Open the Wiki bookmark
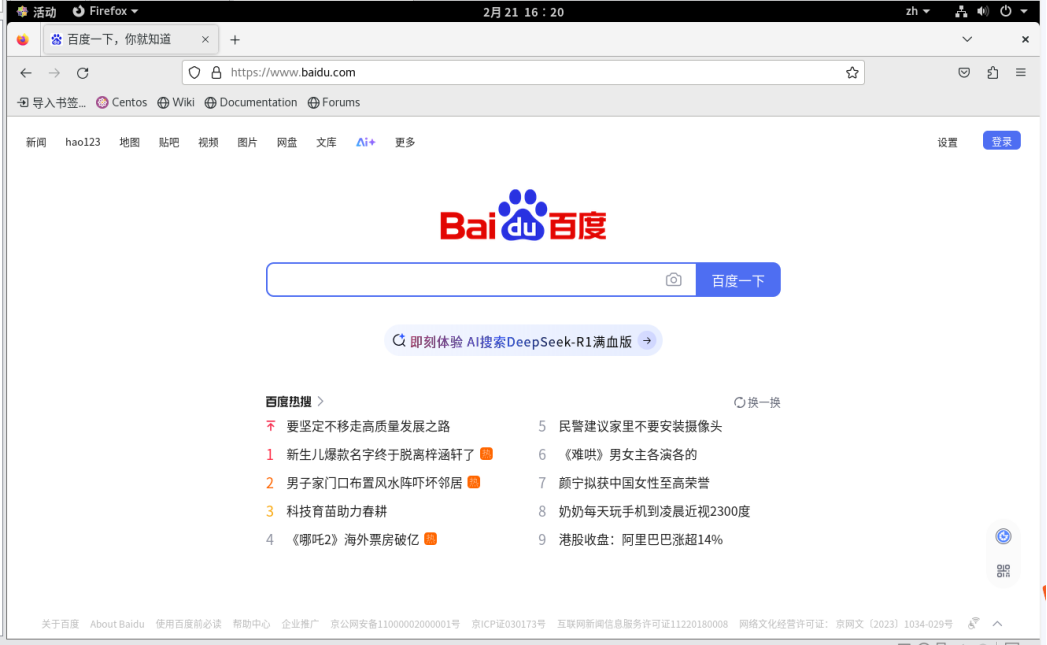Screen dimensions: 1047x645 tap(176, 102)
